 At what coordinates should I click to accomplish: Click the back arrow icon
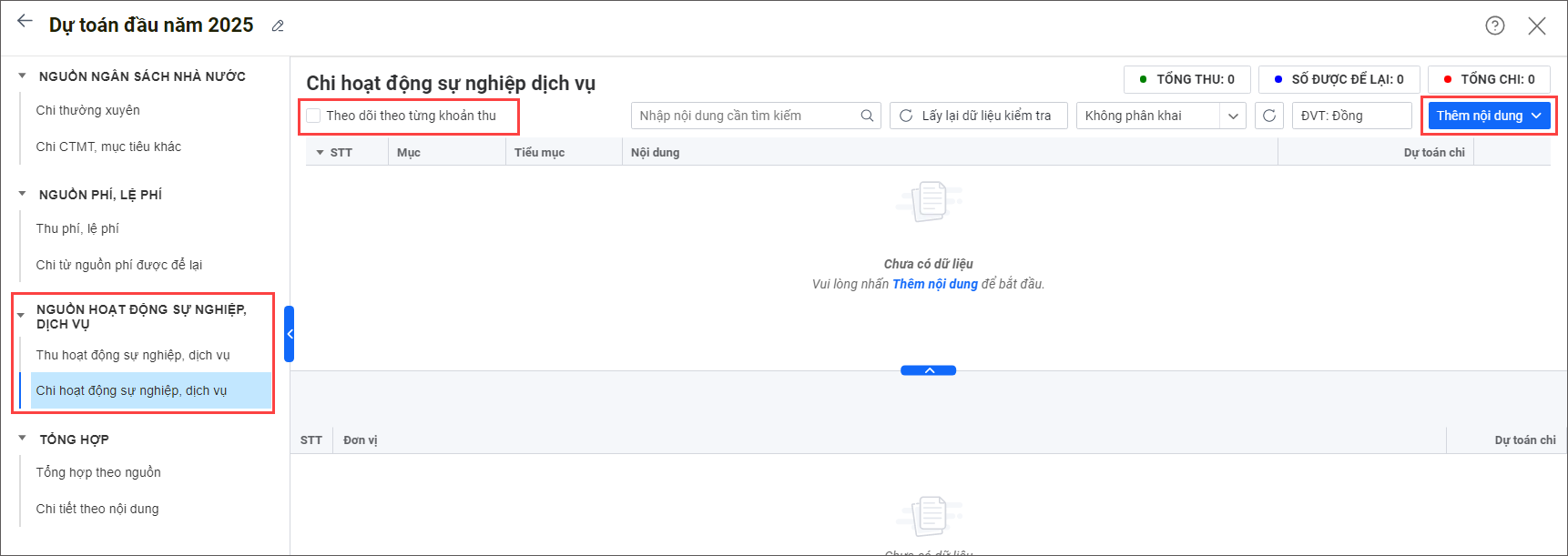point(25,22)
